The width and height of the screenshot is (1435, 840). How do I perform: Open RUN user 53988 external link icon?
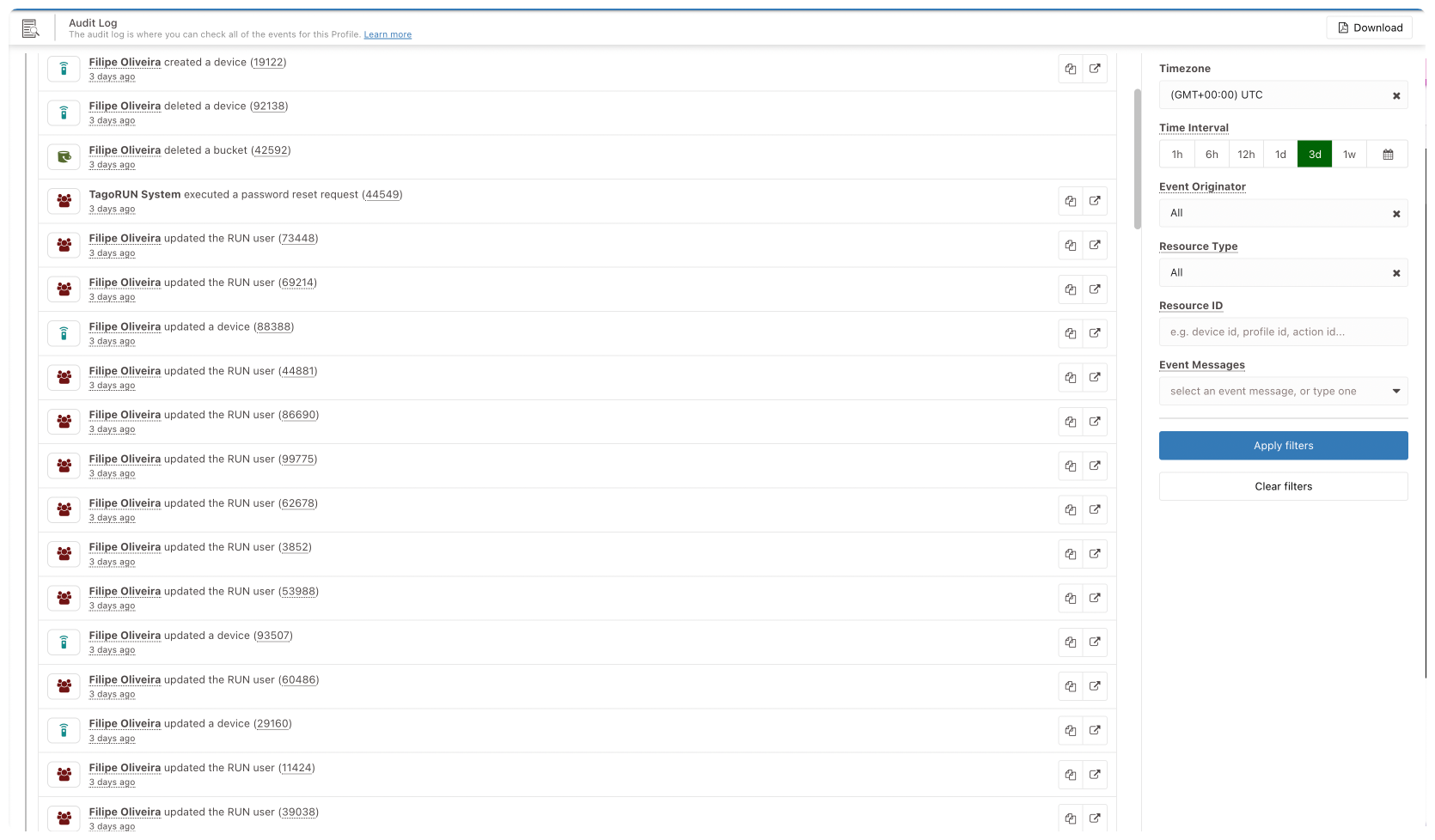pyautogui.click(x=1095, y=598)
